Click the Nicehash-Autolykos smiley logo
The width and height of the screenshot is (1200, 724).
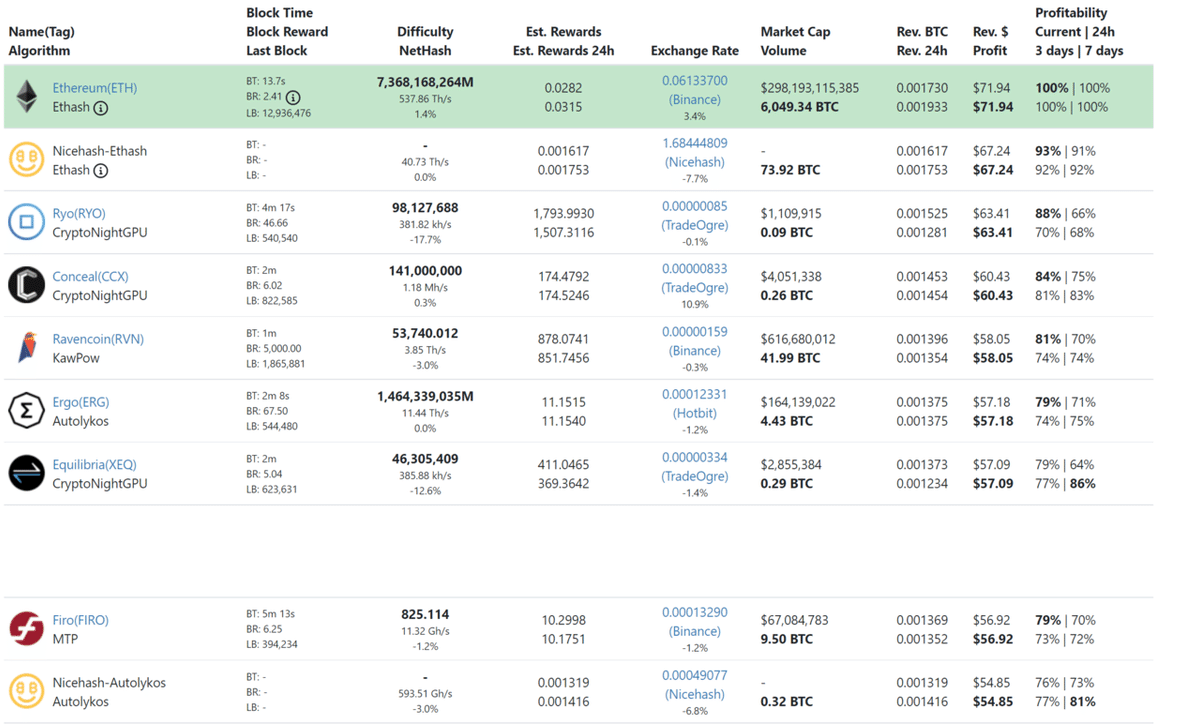coord(26,692)
